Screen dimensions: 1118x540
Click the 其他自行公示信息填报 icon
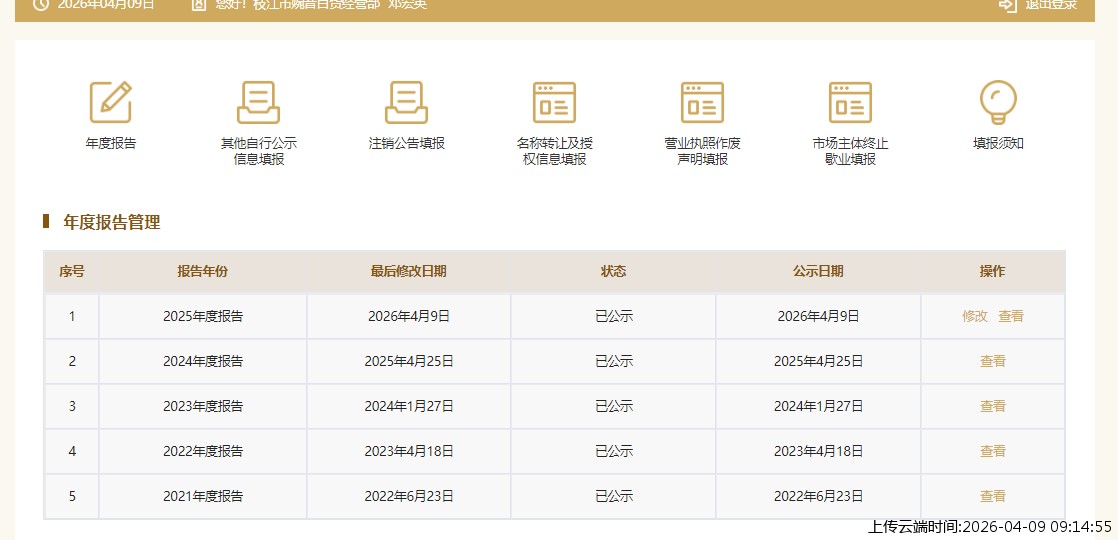pyautogui.click(x=259, y=102)
